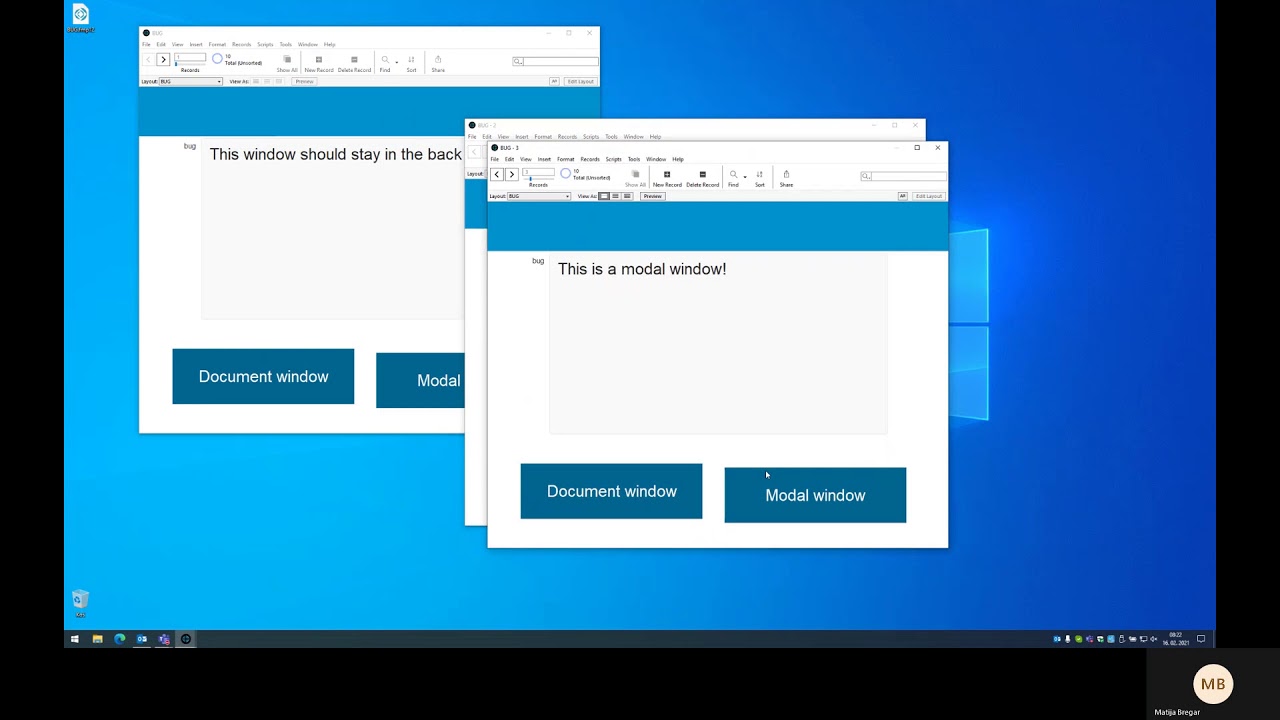Click Share icon in BUG - 3 window
The width and height of the screenshot is (1280, 720).
786,174
